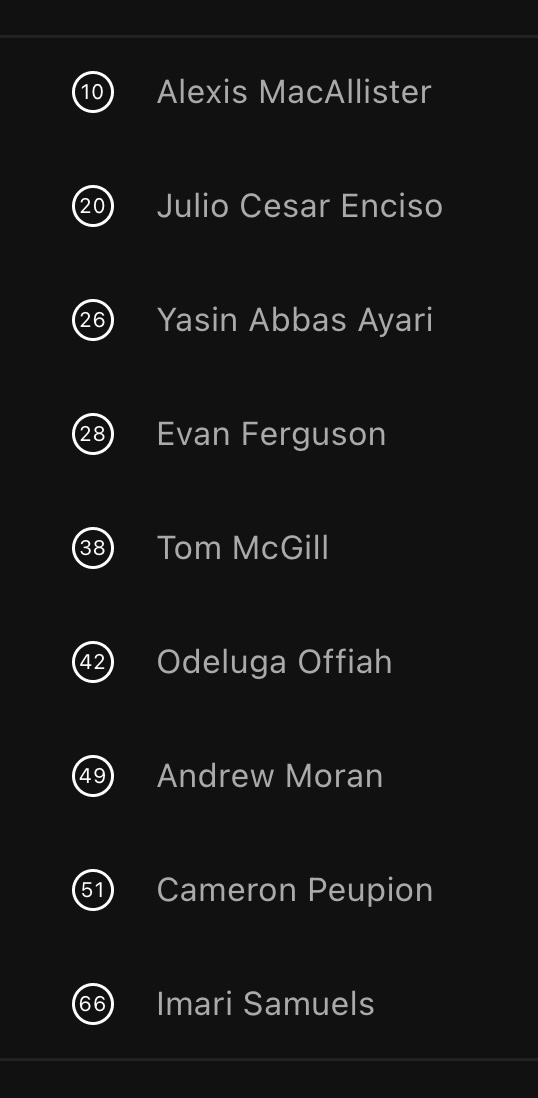Click the number 10 jersey badge

93,92
